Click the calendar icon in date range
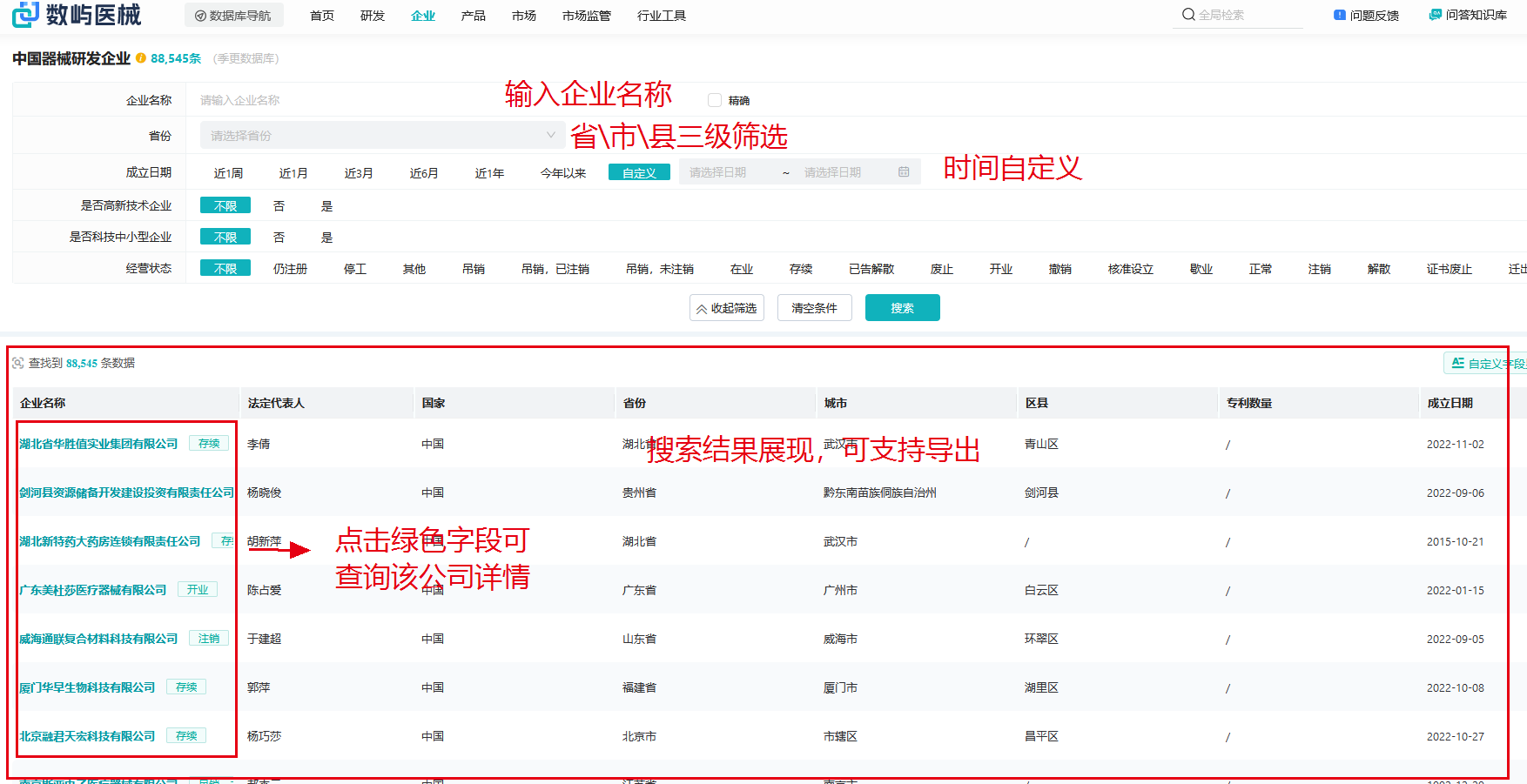 pos(904,172)
